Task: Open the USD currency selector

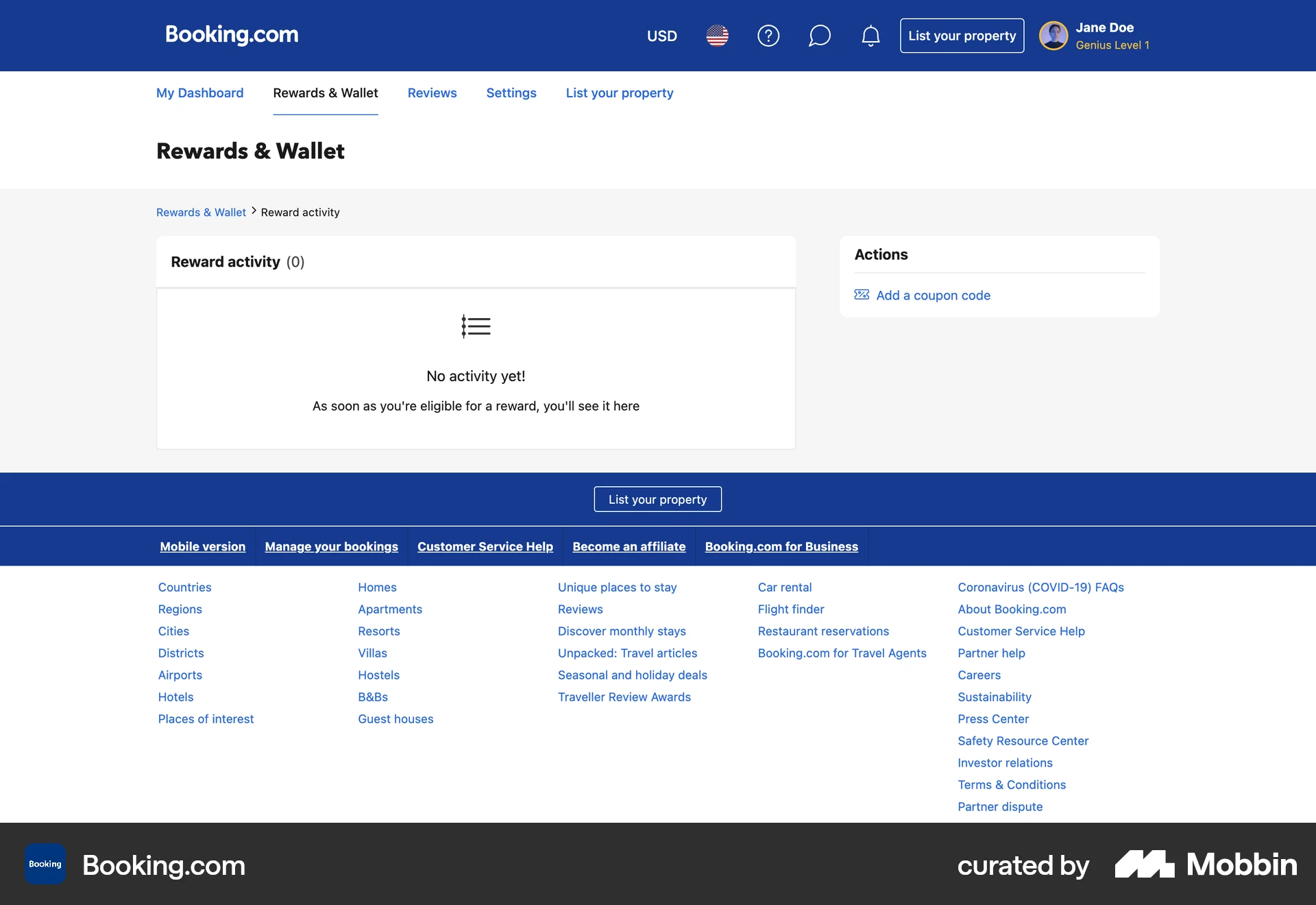Action: point(661,36)
